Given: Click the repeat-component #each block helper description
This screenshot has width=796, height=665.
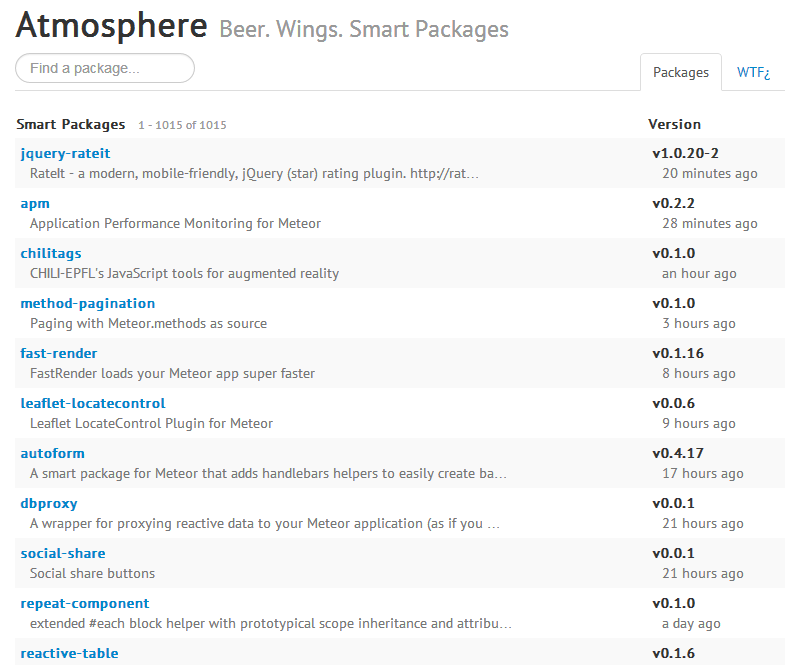Looking at the screenshot, I should point(271,623).
